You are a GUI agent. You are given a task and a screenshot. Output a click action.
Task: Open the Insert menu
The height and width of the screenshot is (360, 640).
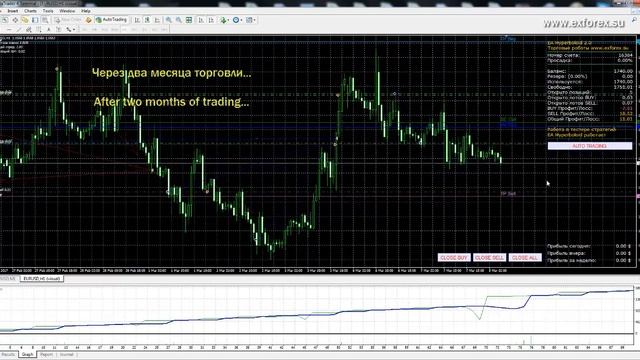click(13, 11)
